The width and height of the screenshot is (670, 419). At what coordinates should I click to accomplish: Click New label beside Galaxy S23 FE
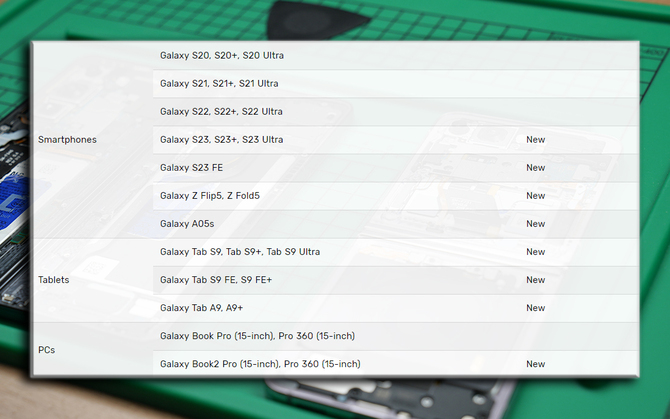535,168
